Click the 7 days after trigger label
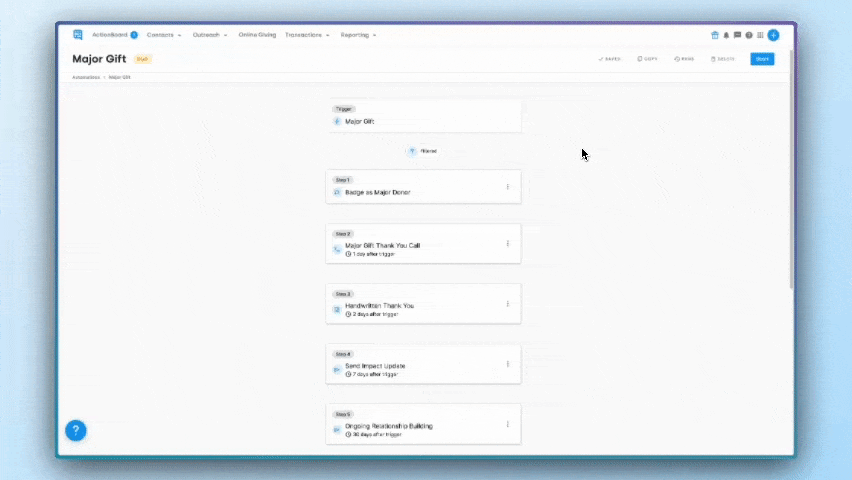 coord(372,374)
